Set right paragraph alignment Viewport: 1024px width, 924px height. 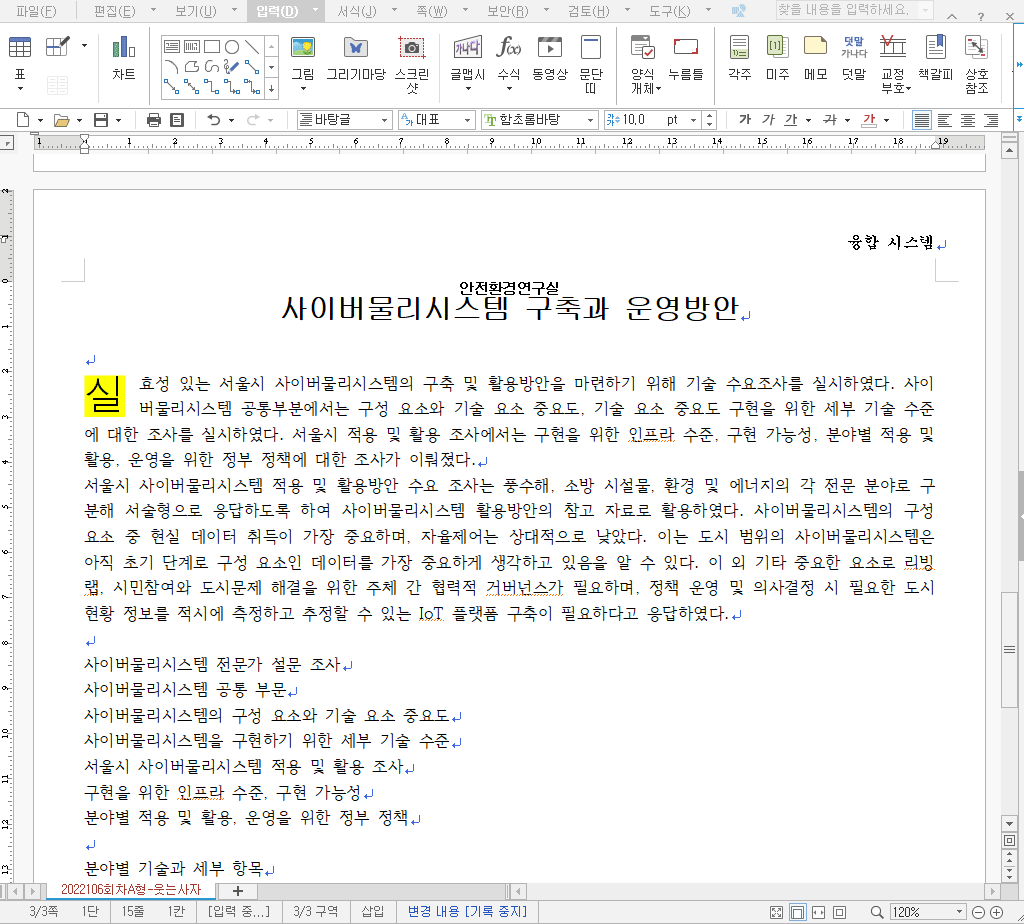991,119
